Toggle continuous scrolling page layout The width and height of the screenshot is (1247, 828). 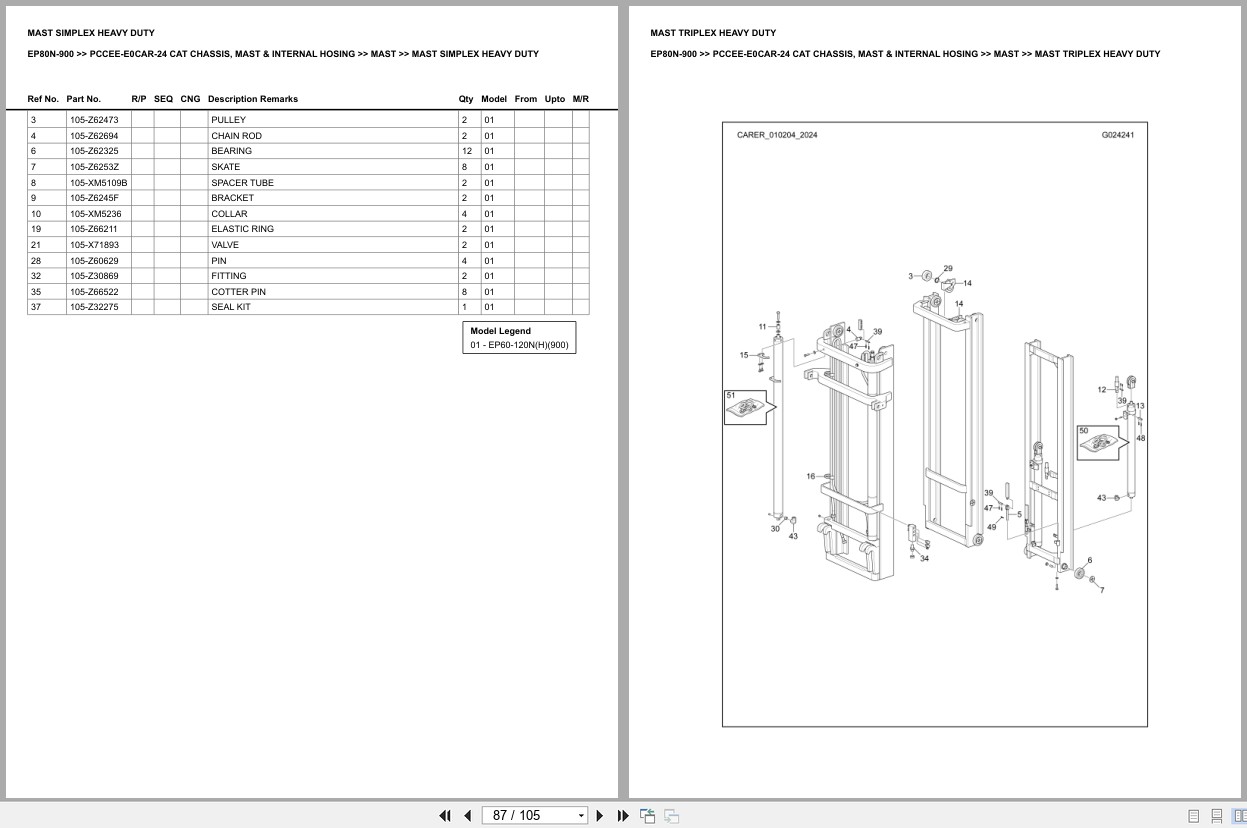tap(1215, 815)
